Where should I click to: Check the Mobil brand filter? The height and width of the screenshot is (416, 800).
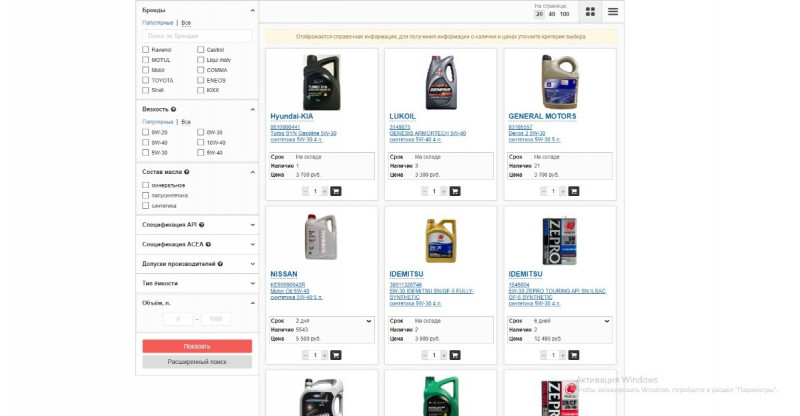pyautogui.click(x=146, y=70)
